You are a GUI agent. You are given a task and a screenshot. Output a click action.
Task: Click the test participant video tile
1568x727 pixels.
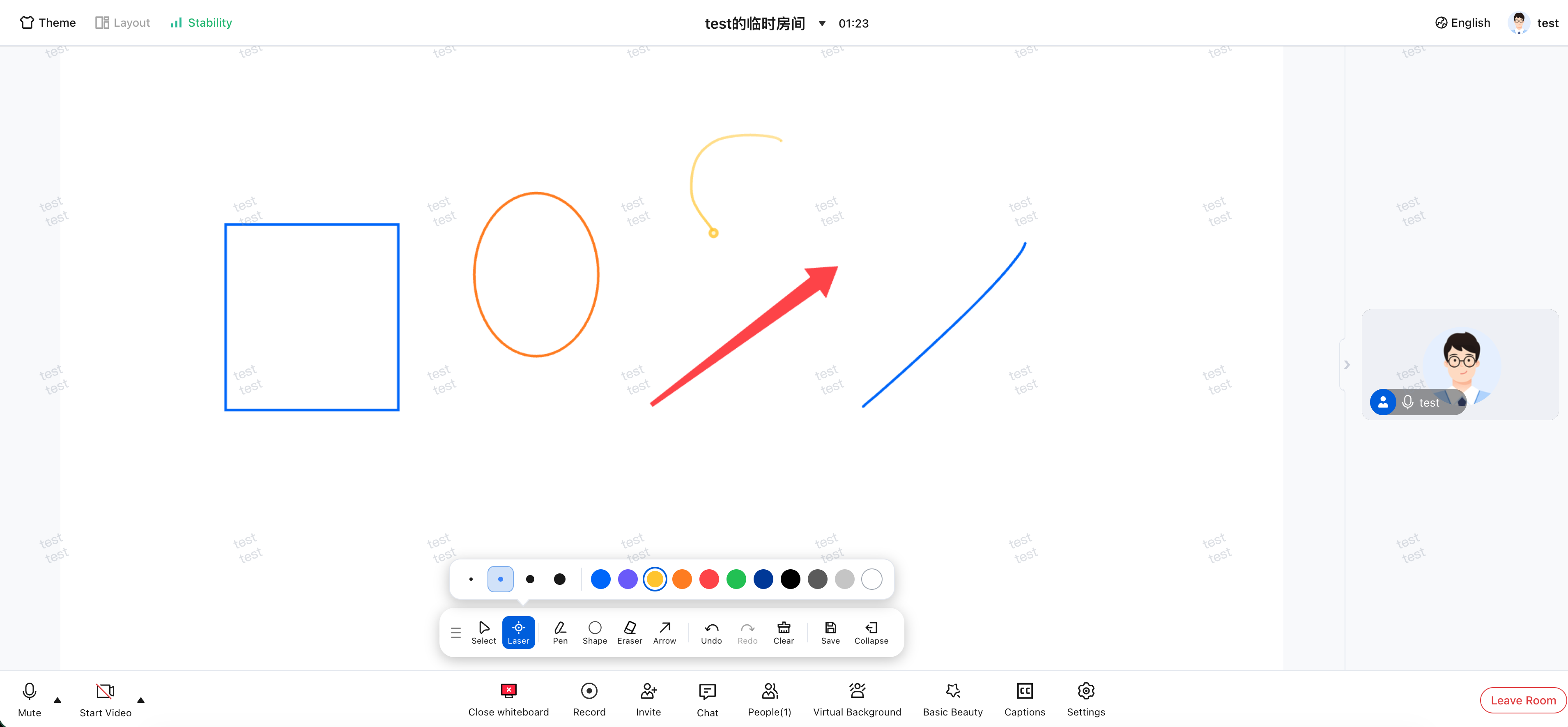[1460, 364]
